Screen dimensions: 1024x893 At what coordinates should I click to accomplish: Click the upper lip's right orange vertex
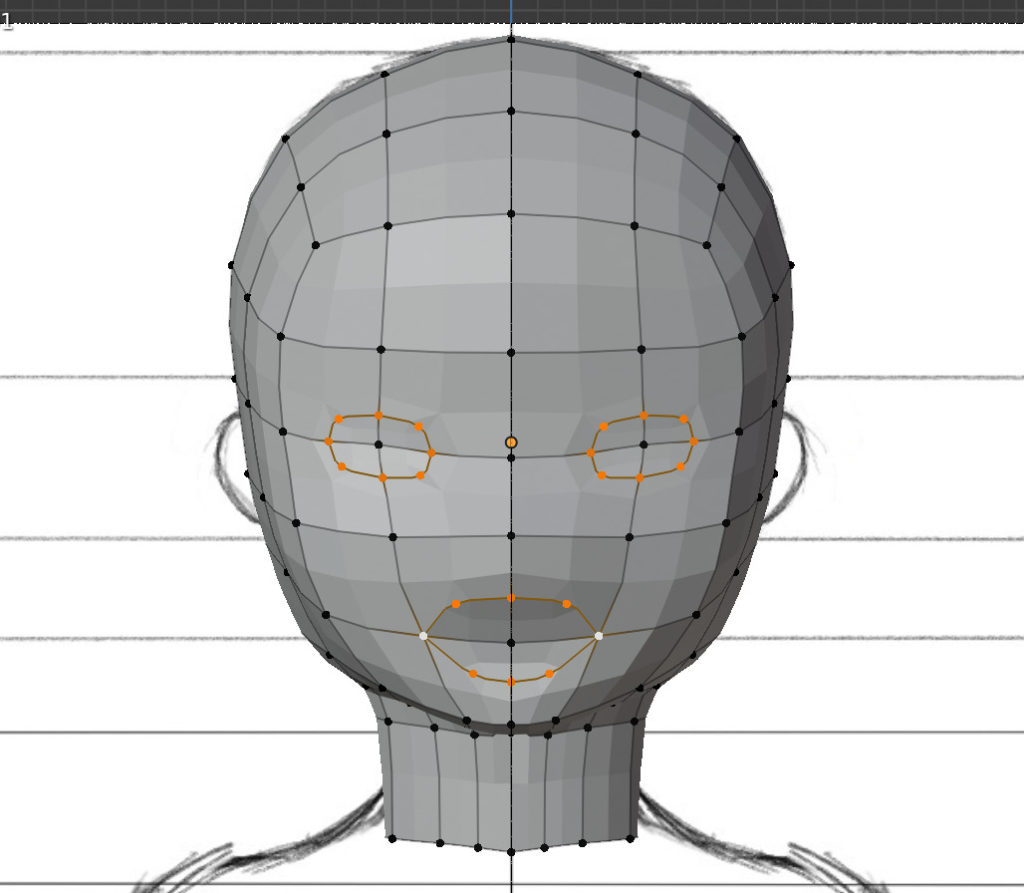(x=567, y=604)
